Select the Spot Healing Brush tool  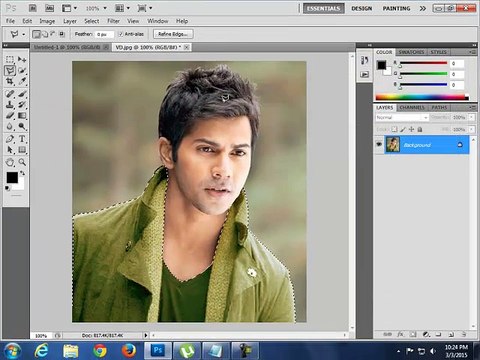click(10, 94)
